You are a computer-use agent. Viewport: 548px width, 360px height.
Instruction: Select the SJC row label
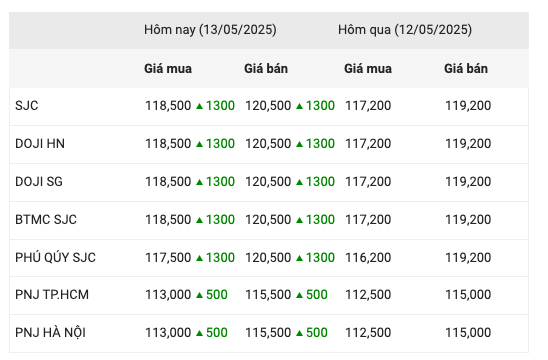click(x=27, y=106)
